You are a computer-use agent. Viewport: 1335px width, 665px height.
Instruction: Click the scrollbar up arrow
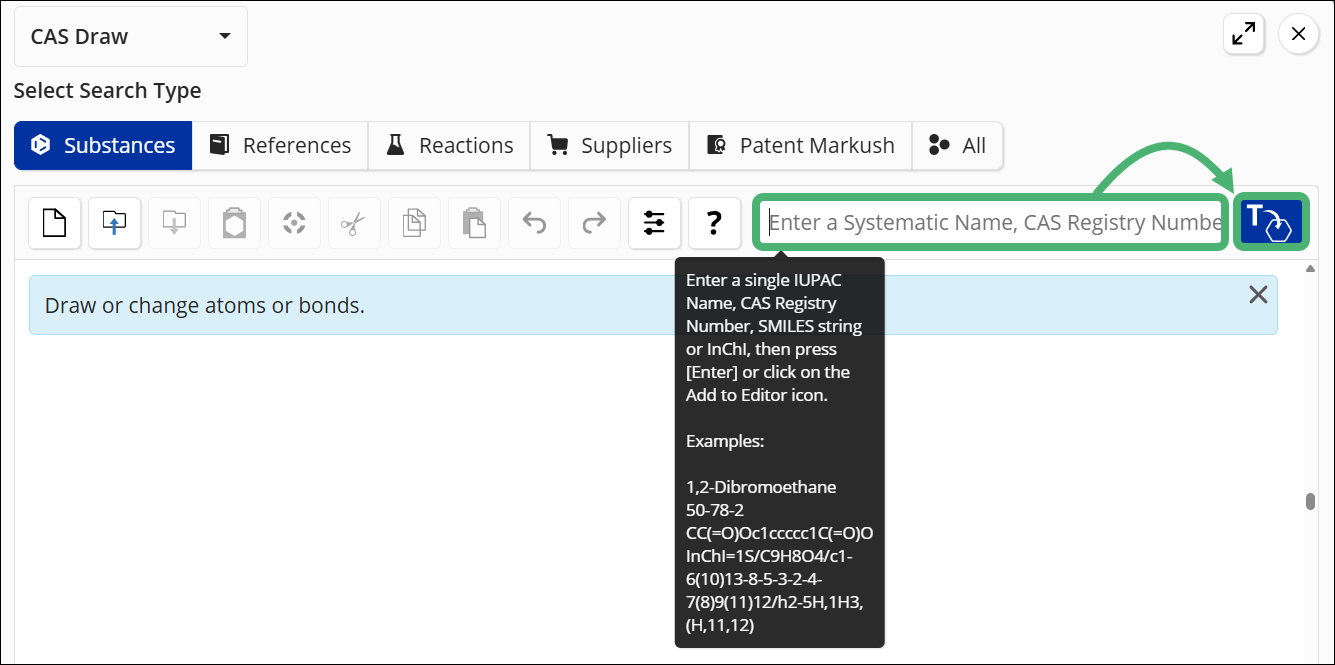1310,269
